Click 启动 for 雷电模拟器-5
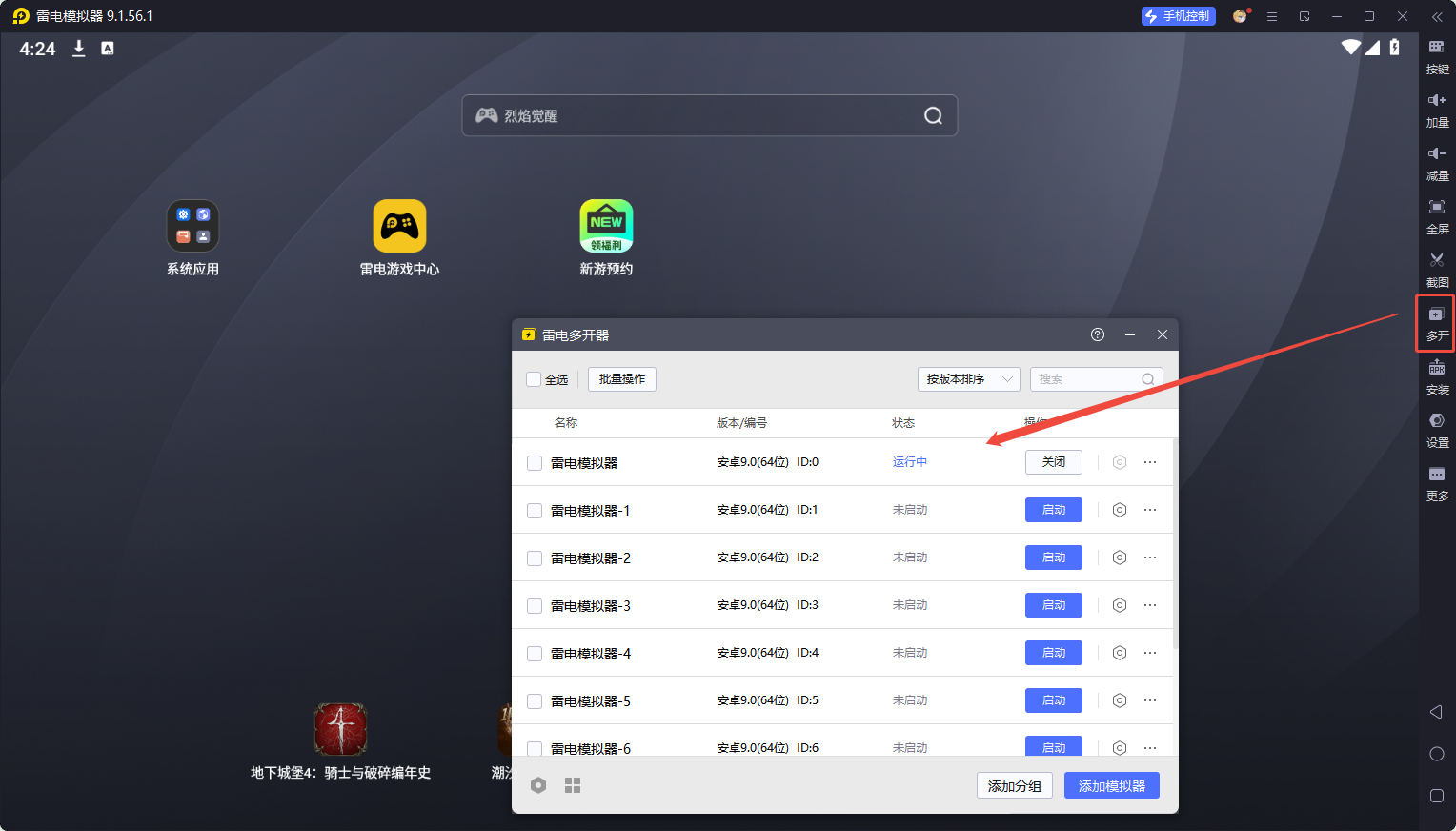The height and width of the screenshot is (831, 1456). point(1054,700)
